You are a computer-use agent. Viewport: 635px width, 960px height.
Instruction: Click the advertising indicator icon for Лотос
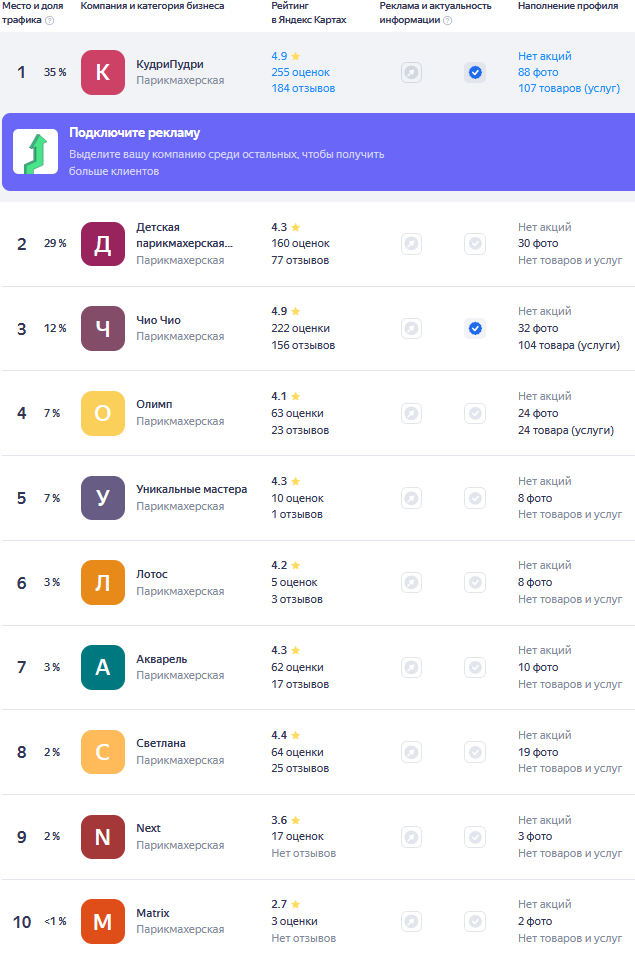pos(411,582)
